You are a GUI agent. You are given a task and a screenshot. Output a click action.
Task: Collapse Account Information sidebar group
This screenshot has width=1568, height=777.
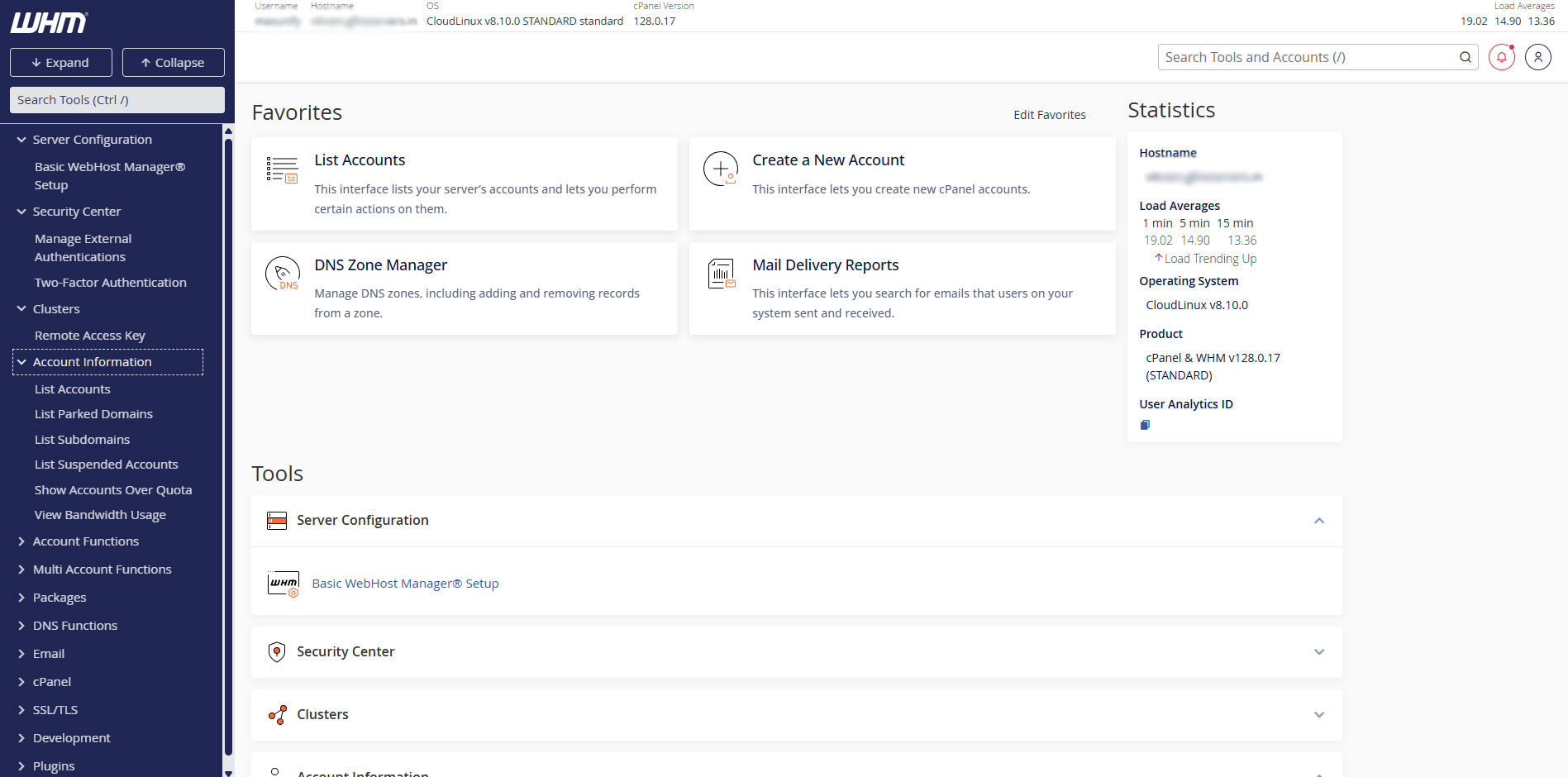click(21, 362)
